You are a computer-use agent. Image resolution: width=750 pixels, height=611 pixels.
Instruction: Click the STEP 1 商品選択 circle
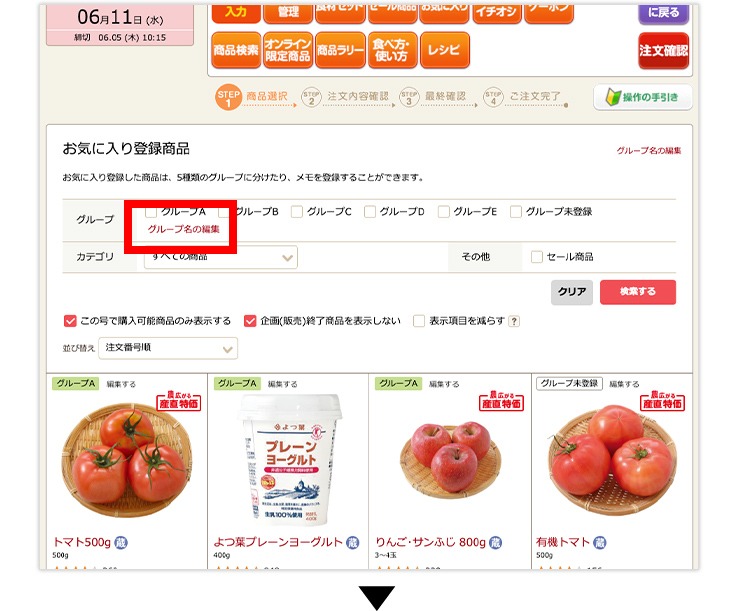click(x=228, y=97)
